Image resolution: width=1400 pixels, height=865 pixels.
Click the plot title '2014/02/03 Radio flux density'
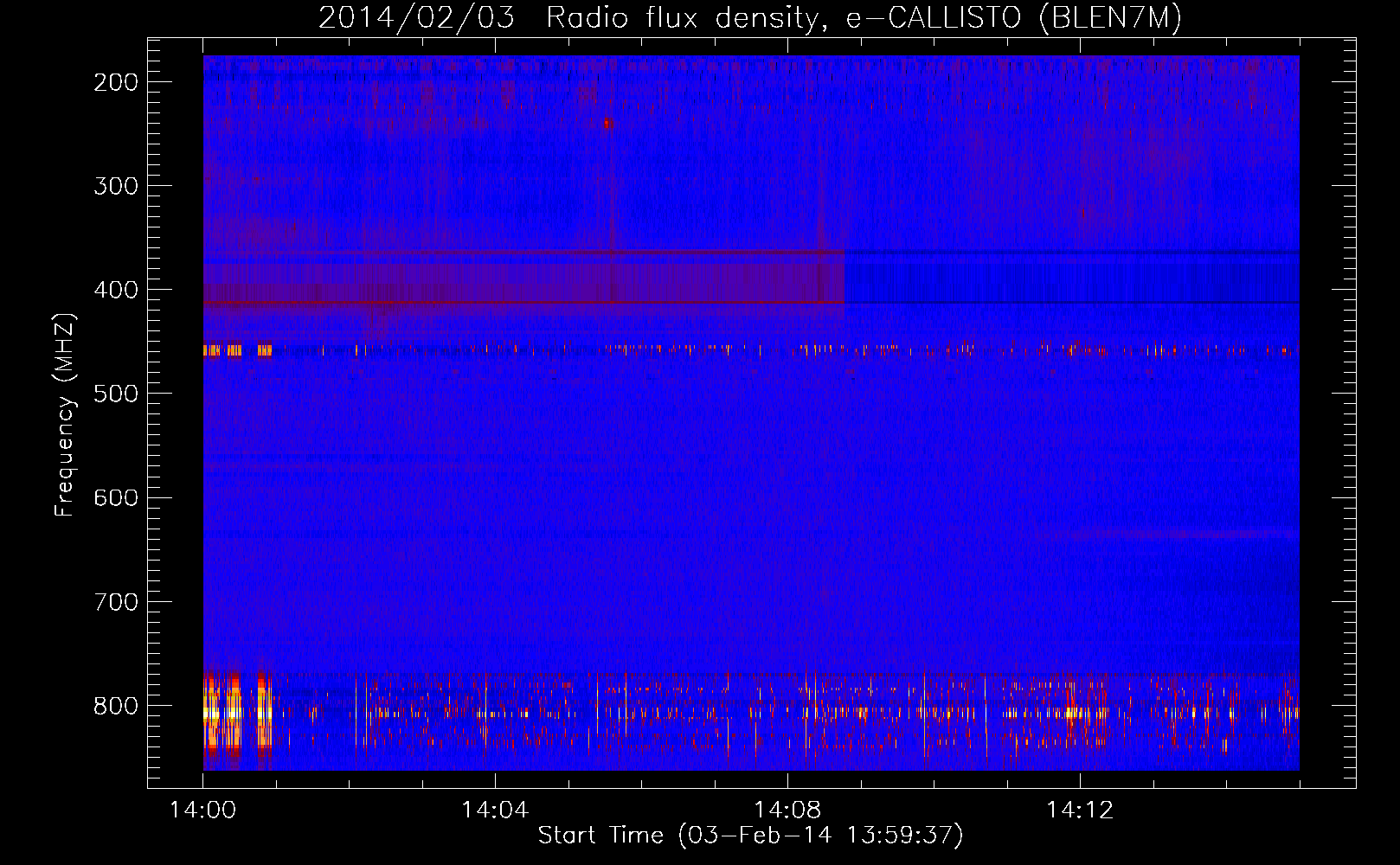[x=748, y=17]
